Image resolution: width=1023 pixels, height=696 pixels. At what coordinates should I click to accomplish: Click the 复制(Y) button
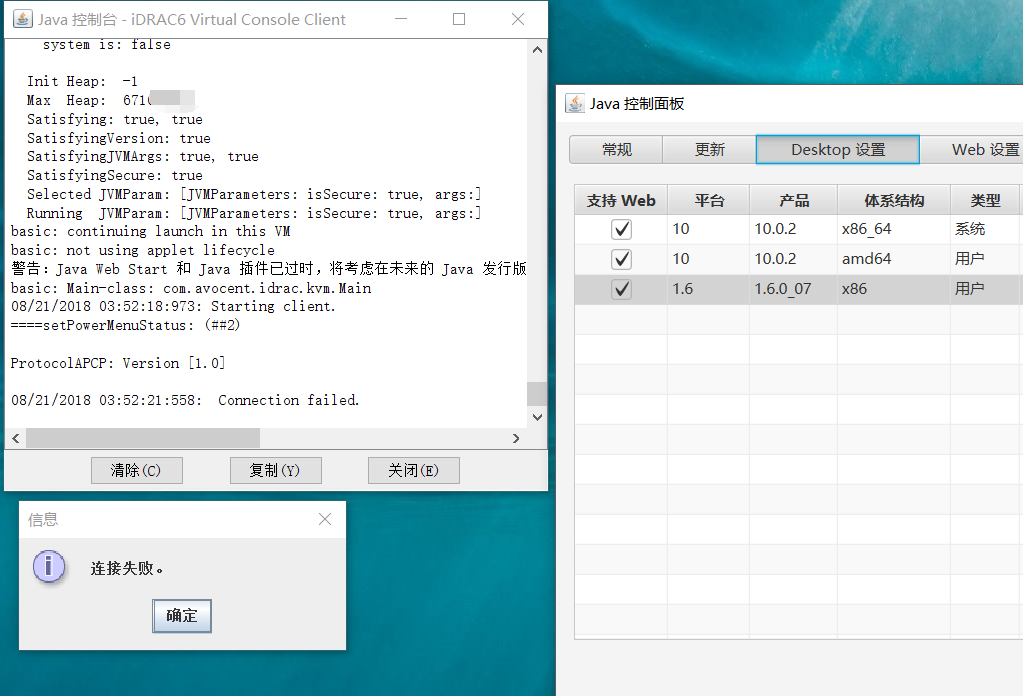click(x=275, y=470)
